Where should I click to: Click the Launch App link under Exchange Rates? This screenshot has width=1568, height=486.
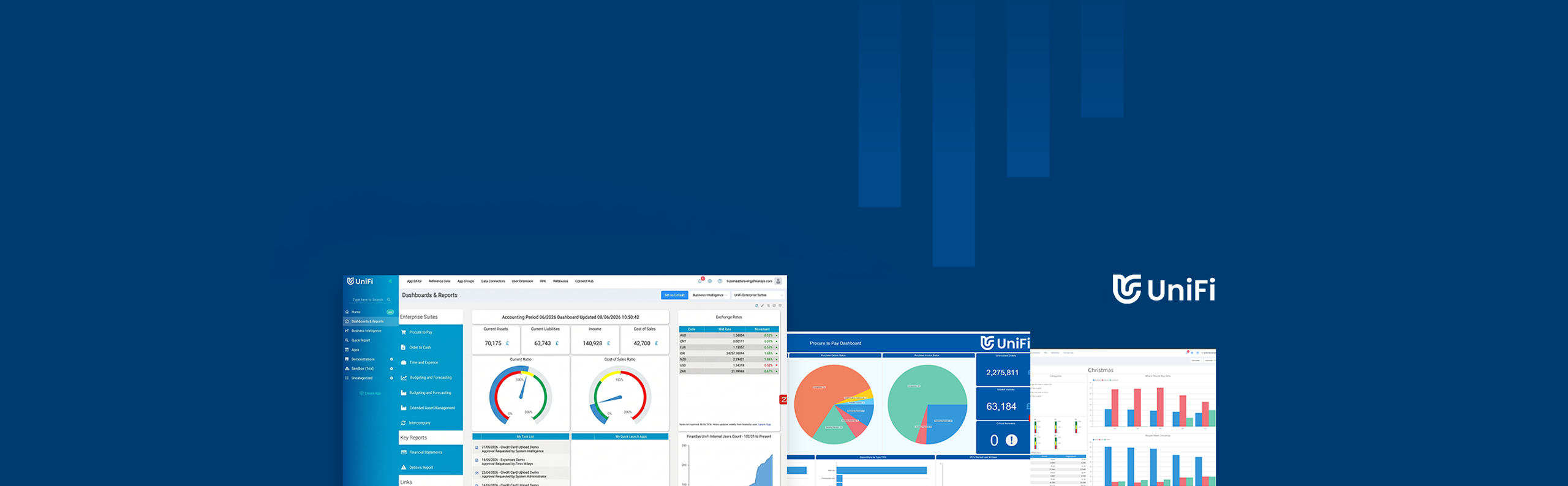tap(764, 424)
